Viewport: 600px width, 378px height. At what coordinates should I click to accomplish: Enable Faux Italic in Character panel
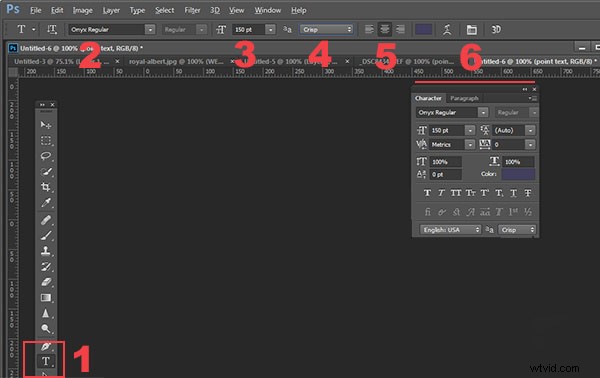pos(441,193)
